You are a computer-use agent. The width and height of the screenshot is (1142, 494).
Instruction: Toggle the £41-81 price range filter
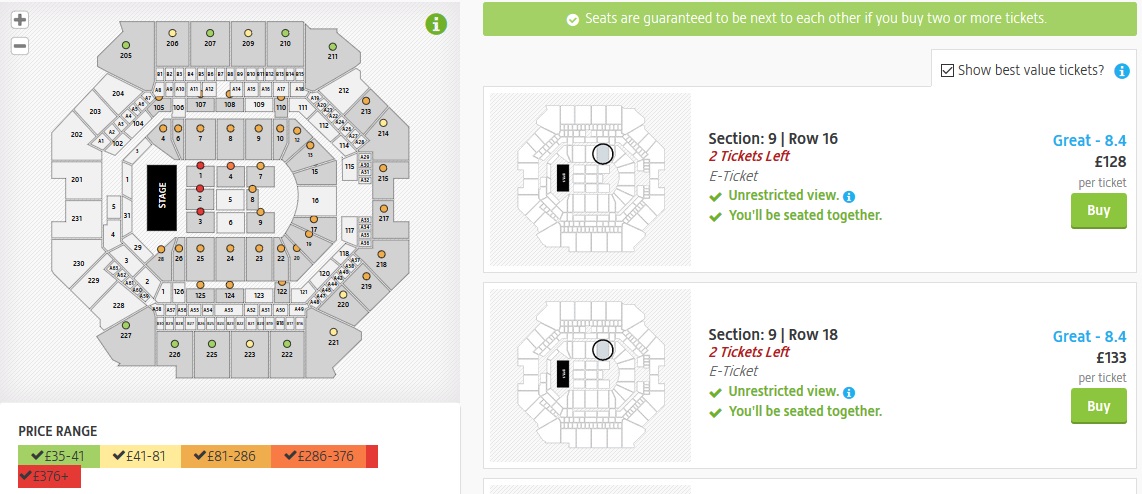coord(140,456)
